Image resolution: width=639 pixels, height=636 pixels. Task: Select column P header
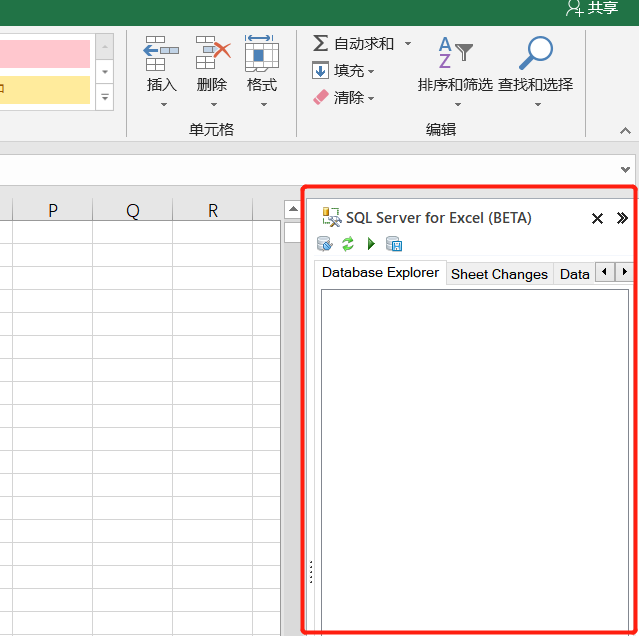[53, 210]
